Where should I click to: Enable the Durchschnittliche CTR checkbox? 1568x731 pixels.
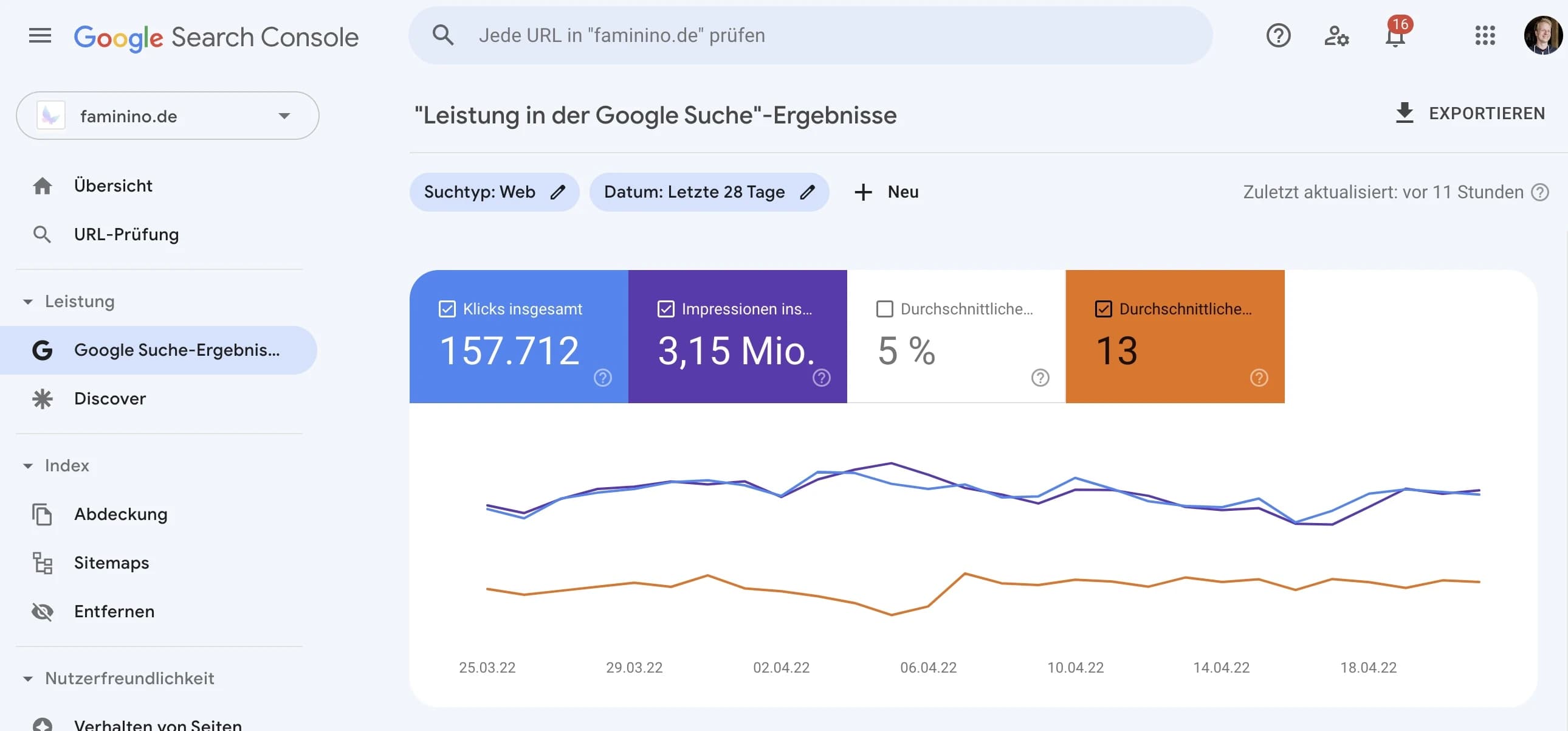coord(884,309)
